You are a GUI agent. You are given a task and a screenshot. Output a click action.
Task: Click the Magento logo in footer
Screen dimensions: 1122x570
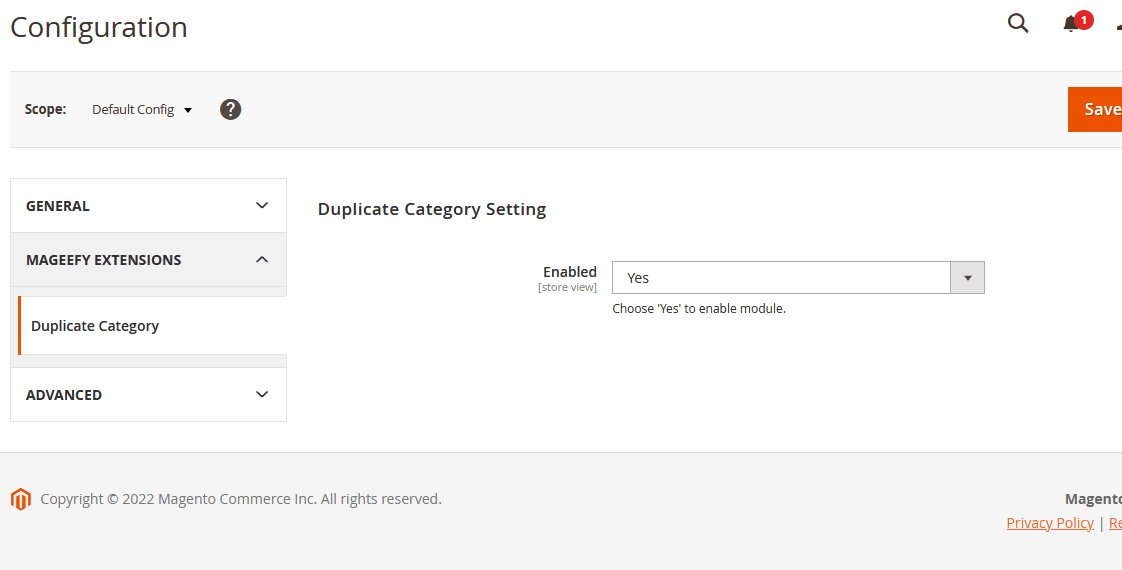(x=21, y=499)
